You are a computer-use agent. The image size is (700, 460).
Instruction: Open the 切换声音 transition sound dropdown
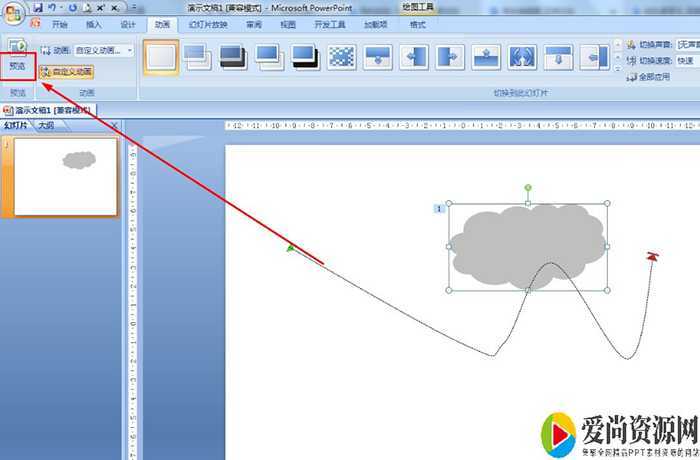(x=687, y=45)
